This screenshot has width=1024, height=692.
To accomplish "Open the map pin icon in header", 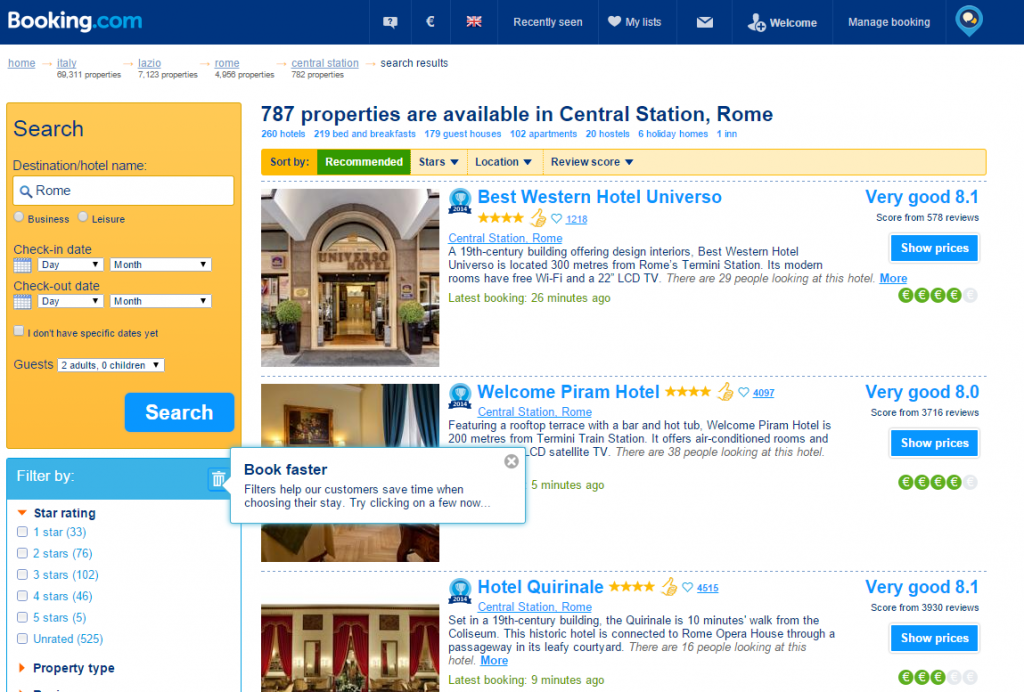I will click(x=969, y=21).
